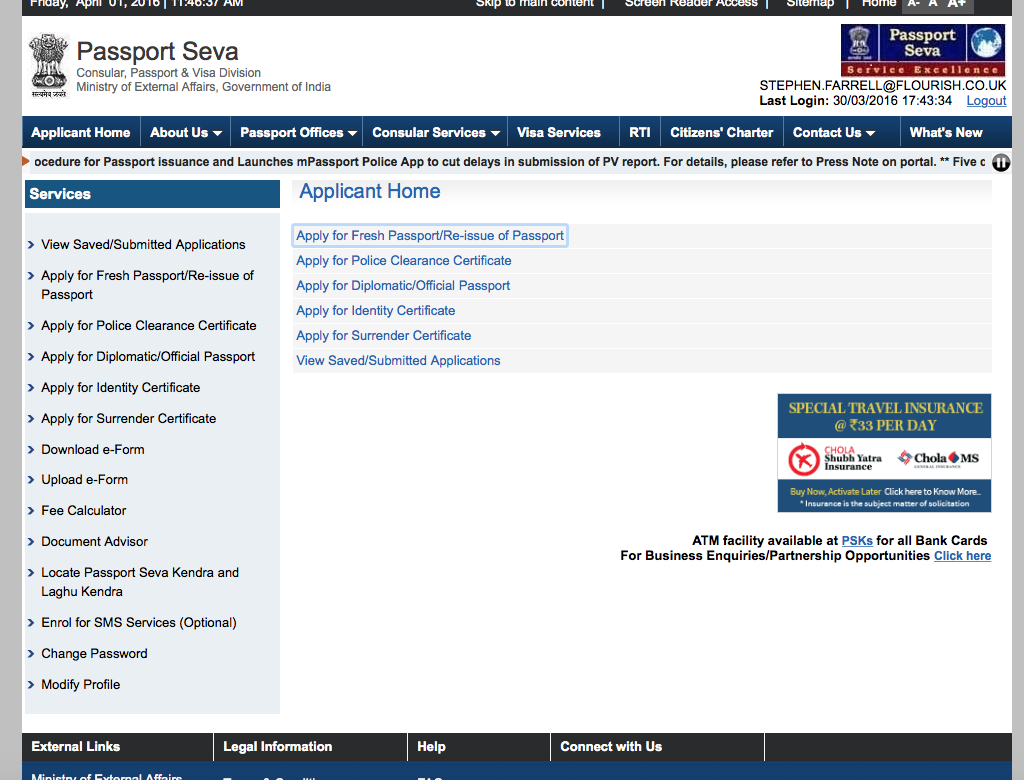Follow the PSKs link for ATM facility
This screenshot has height=780, width=1024.
click(857, 541)
